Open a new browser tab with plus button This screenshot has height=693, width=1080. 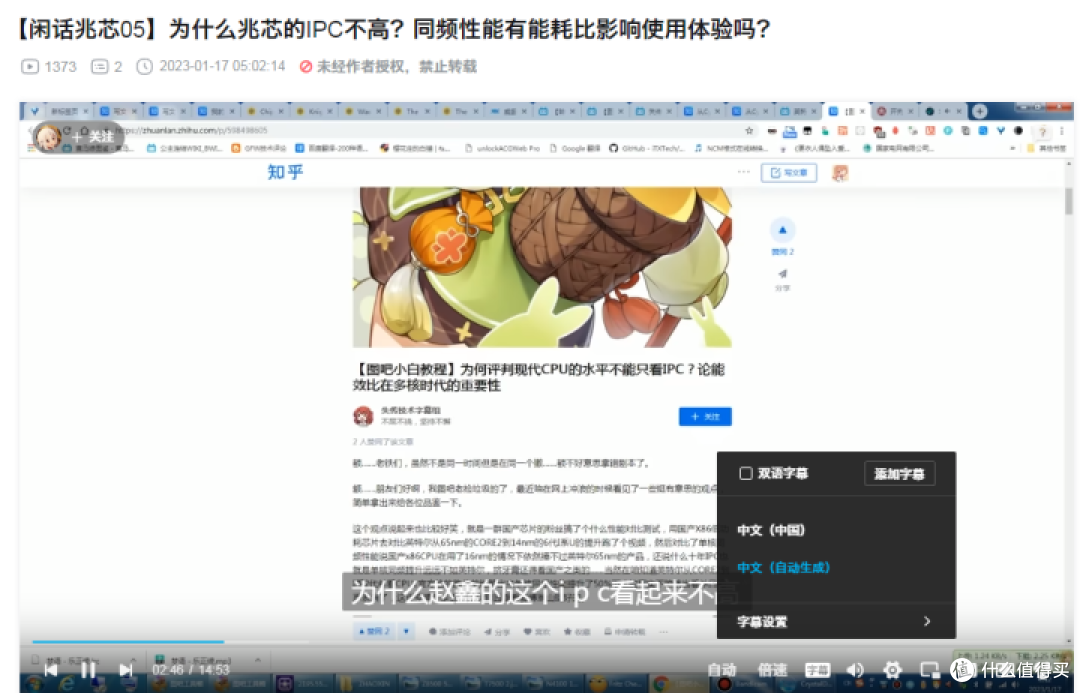pyautogui.click(x=979, y=110)
